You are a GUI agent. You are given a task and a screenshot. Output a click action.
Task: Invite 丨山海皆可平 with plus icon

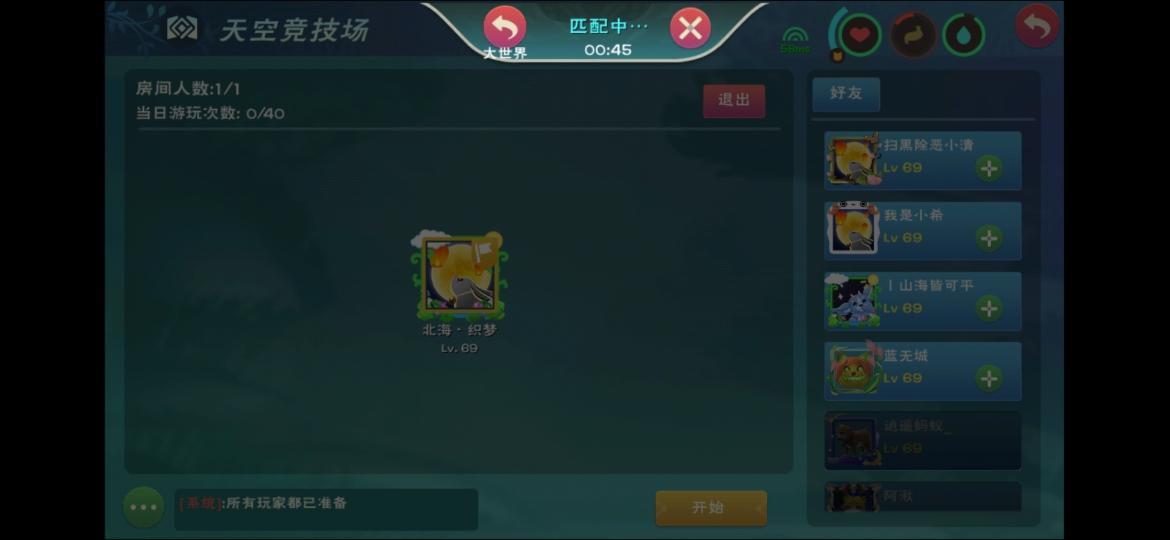click(x=989, y=309)
